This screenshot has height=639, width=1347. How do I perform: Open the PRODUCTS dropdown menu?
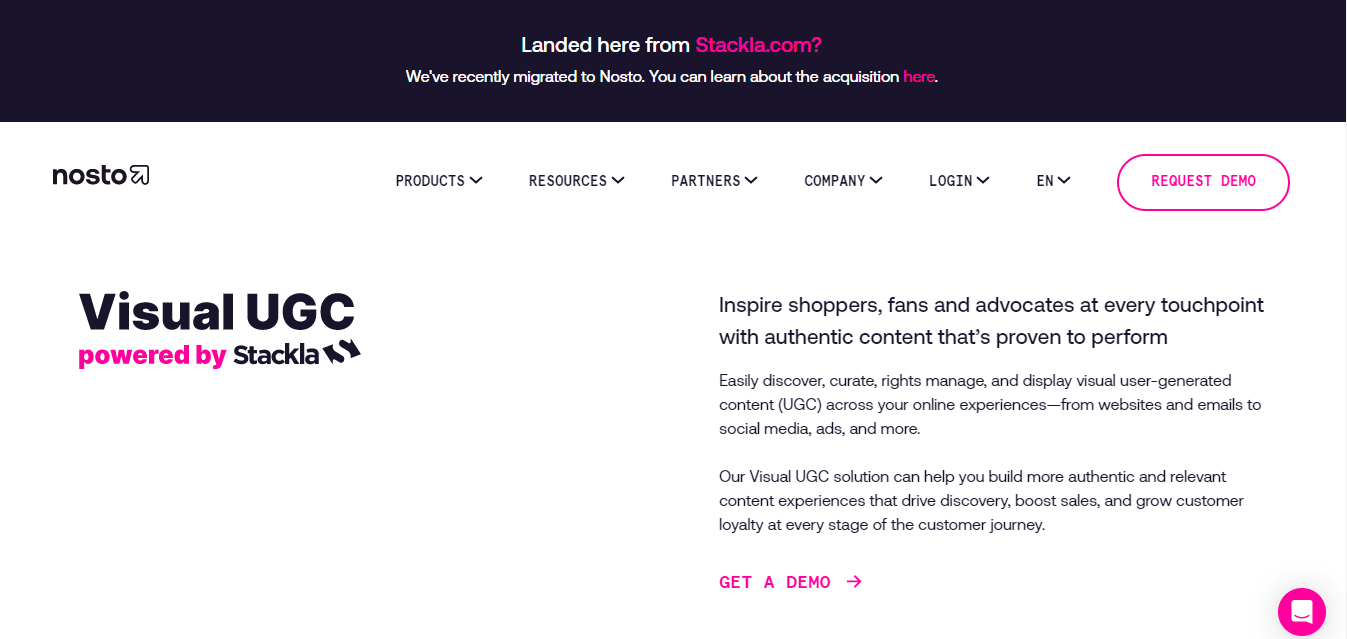click(431, 181)
